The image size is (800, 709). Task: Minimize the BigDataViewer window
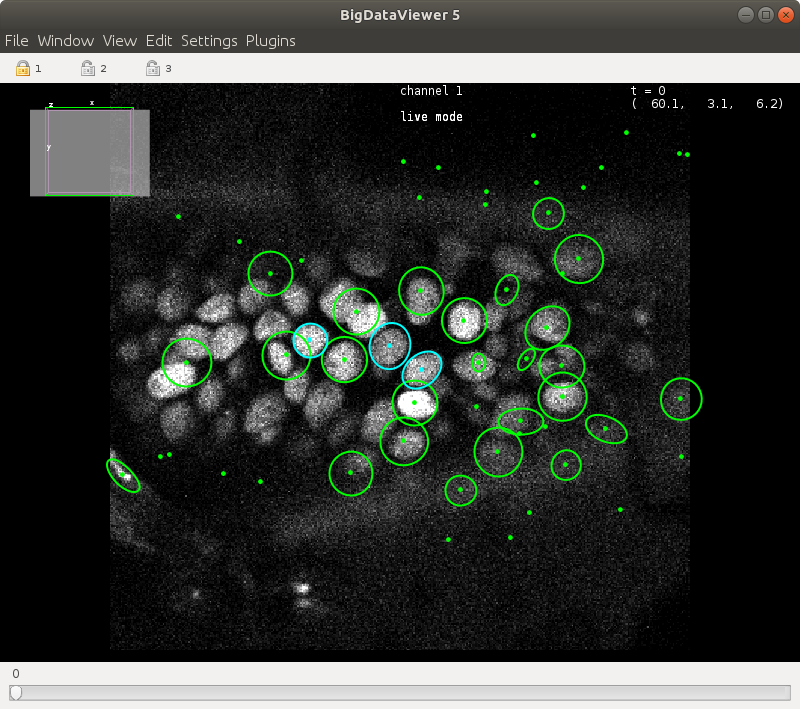(746, 15)
